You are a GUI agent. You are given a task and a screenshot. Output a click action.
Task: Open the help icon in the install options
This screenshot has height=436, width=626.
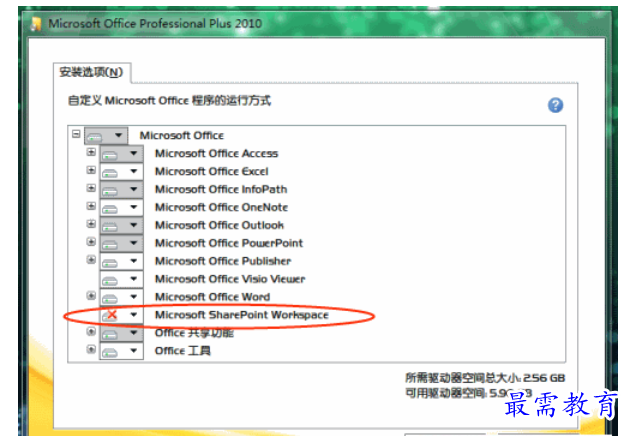[x=555, y=105]
